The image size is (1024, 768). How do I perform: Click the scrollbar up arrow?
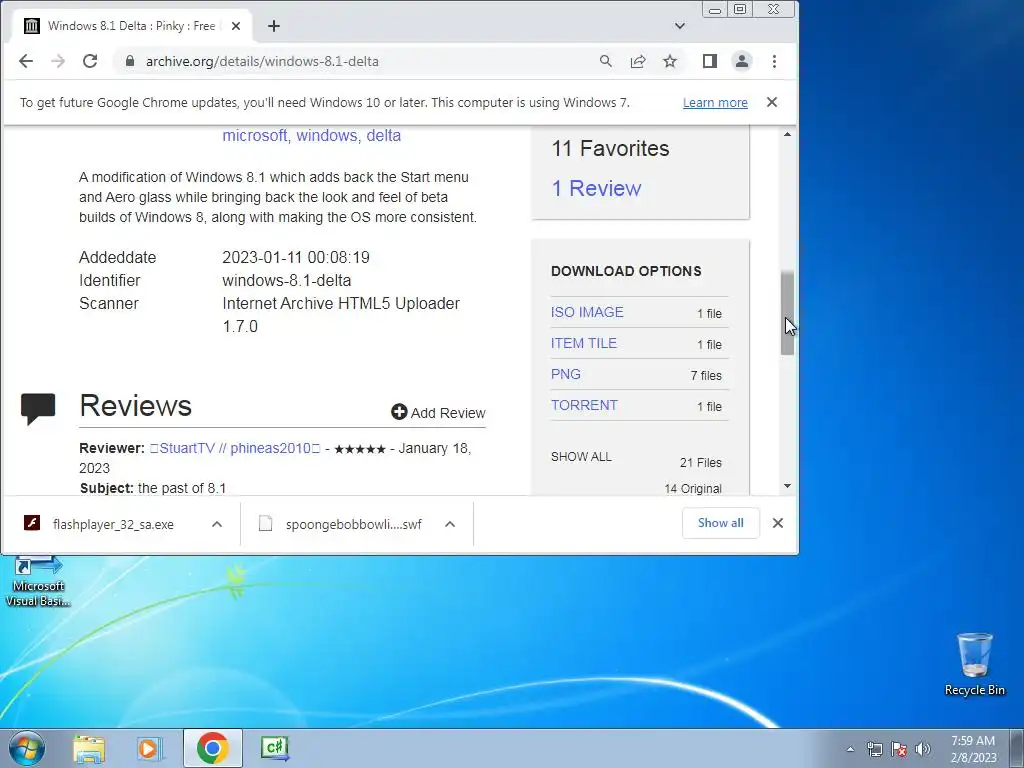pos(788,134)
